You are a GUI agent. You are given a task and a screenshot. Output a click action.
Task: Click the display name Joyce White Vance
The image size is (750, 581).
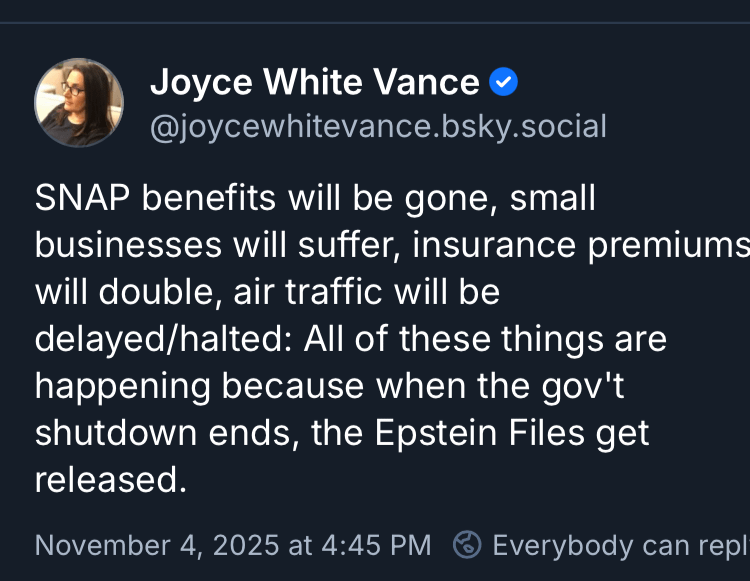point(314,82)
